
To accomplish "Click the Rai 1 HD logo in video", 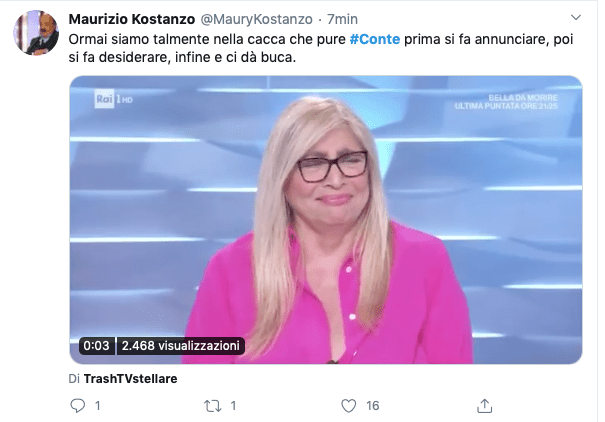I will pos(113,99).
